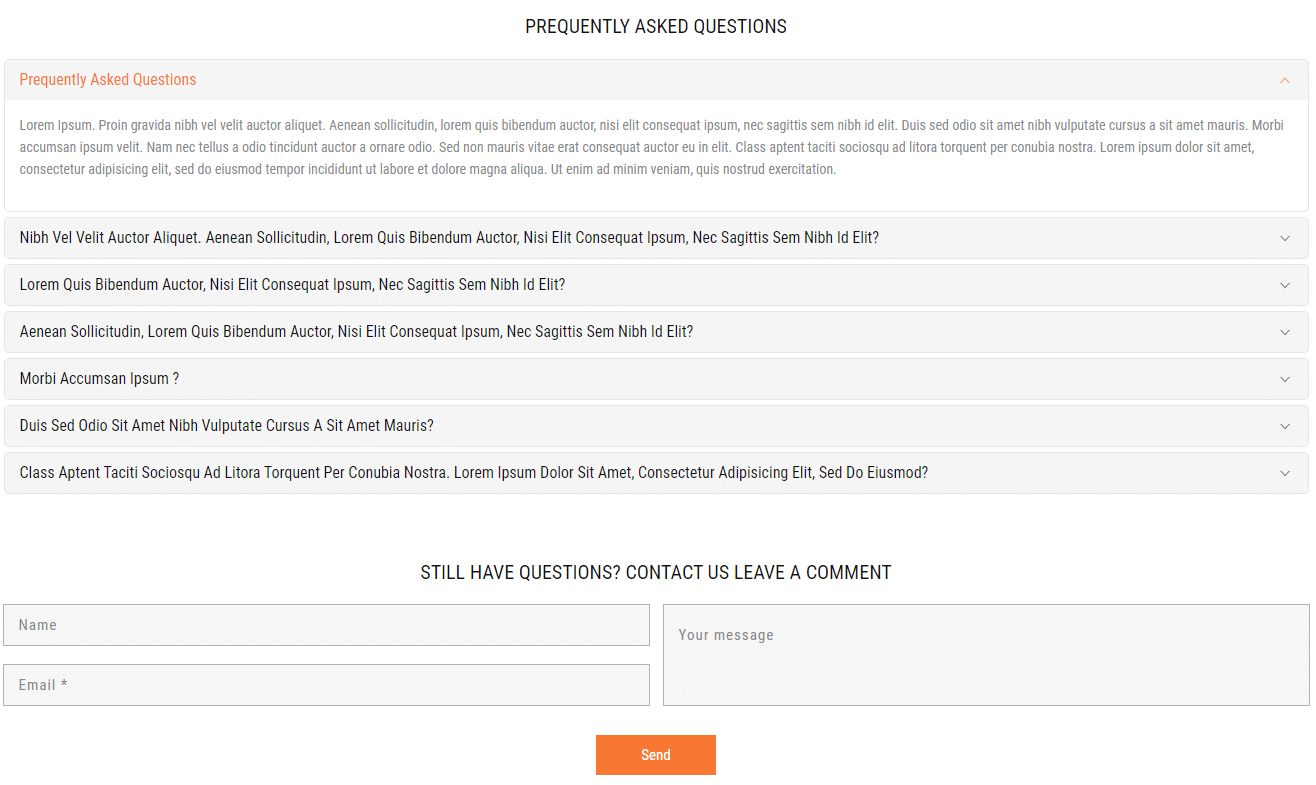Click the 'Morbi Accumsan Ipsum ?' question
The image size is (1316, 785).
99,379
